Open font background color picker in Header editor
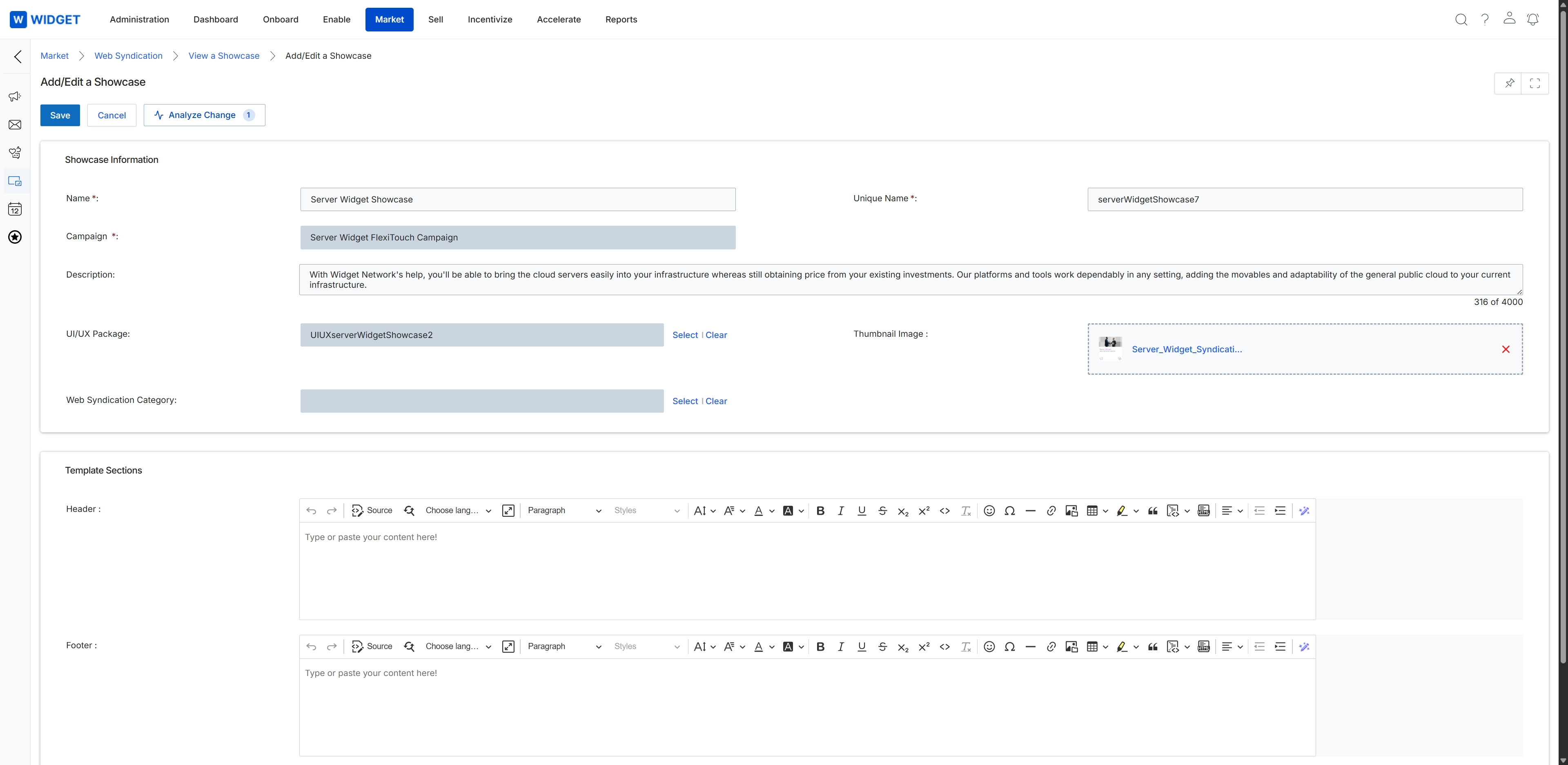The image size is (1568, 765). (793, 511)
